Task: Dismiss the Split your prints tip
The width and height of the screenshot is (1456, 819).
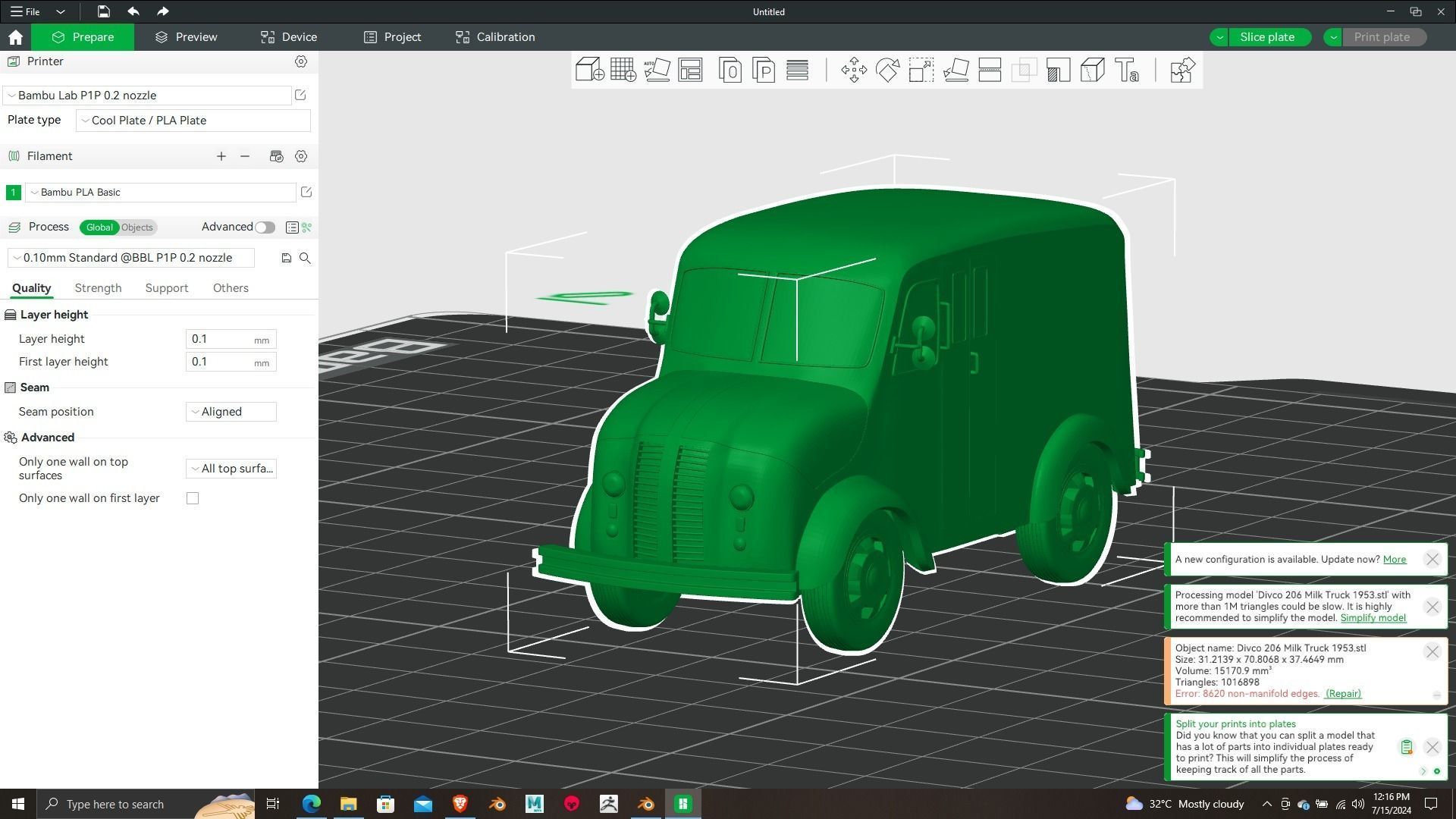Action: [x=1432, y=748]
